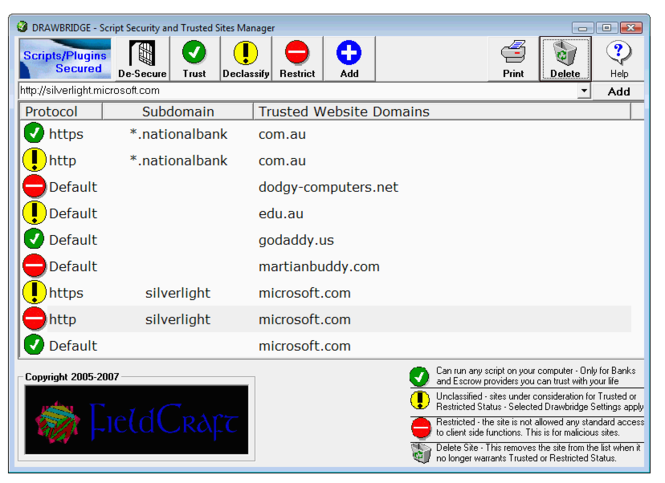
Task: Click the red Restrict toolbar button
Action: click(297, 59)
